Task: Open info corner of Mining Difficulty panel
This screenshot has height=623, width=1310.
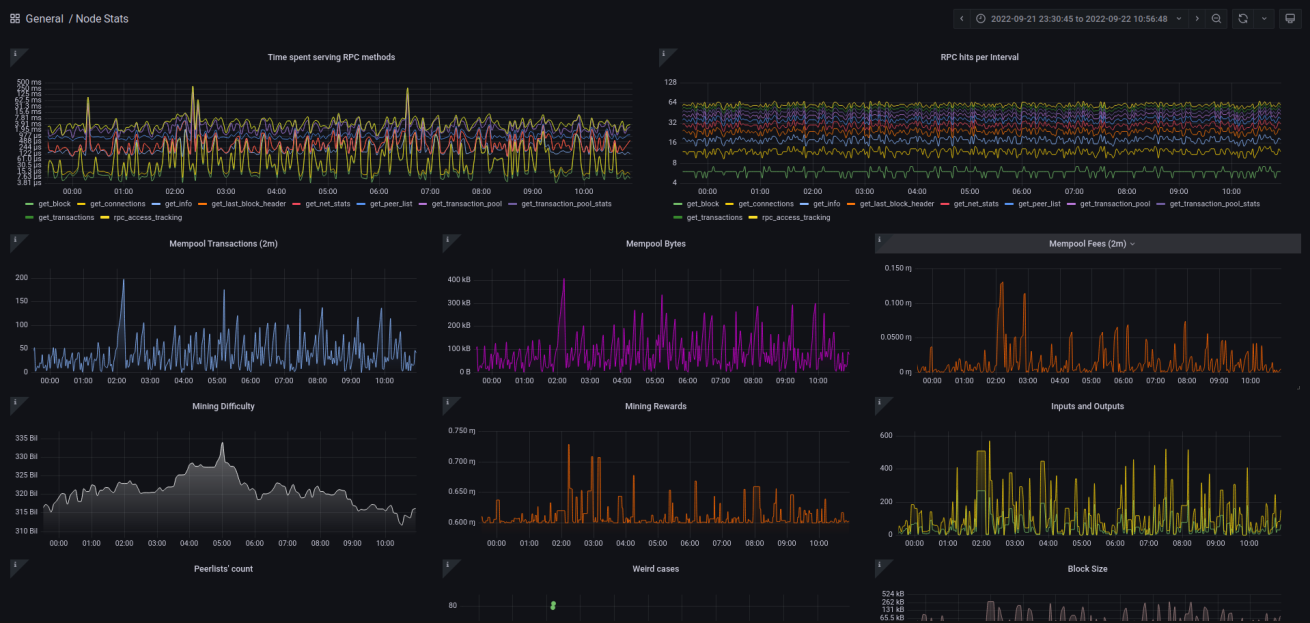Action: (15, 402)
